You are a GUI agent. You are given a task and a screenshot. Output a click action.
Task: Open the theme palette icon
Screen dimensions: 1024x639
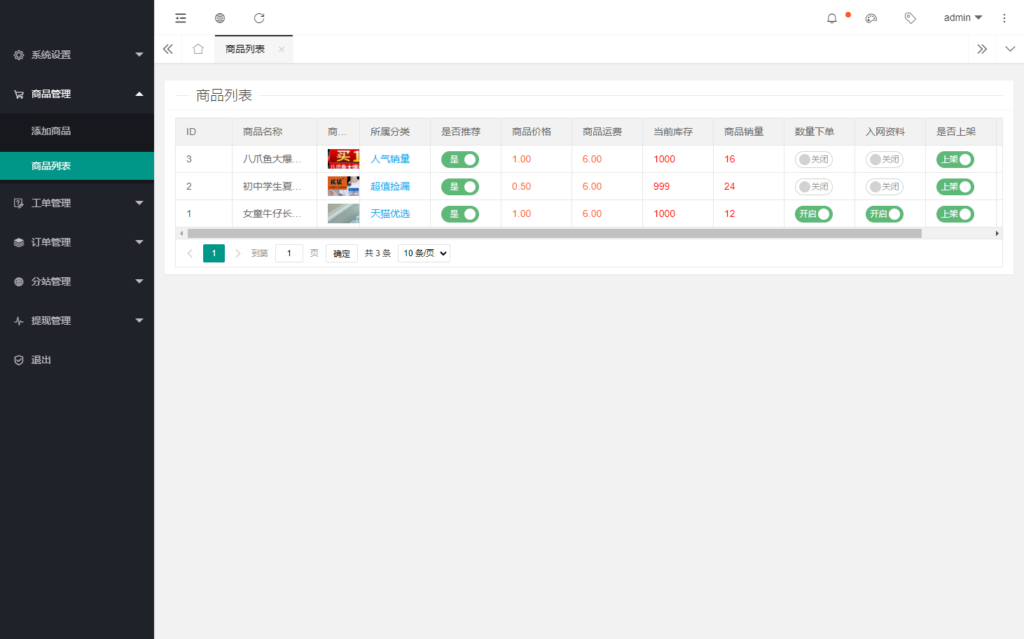871,18
